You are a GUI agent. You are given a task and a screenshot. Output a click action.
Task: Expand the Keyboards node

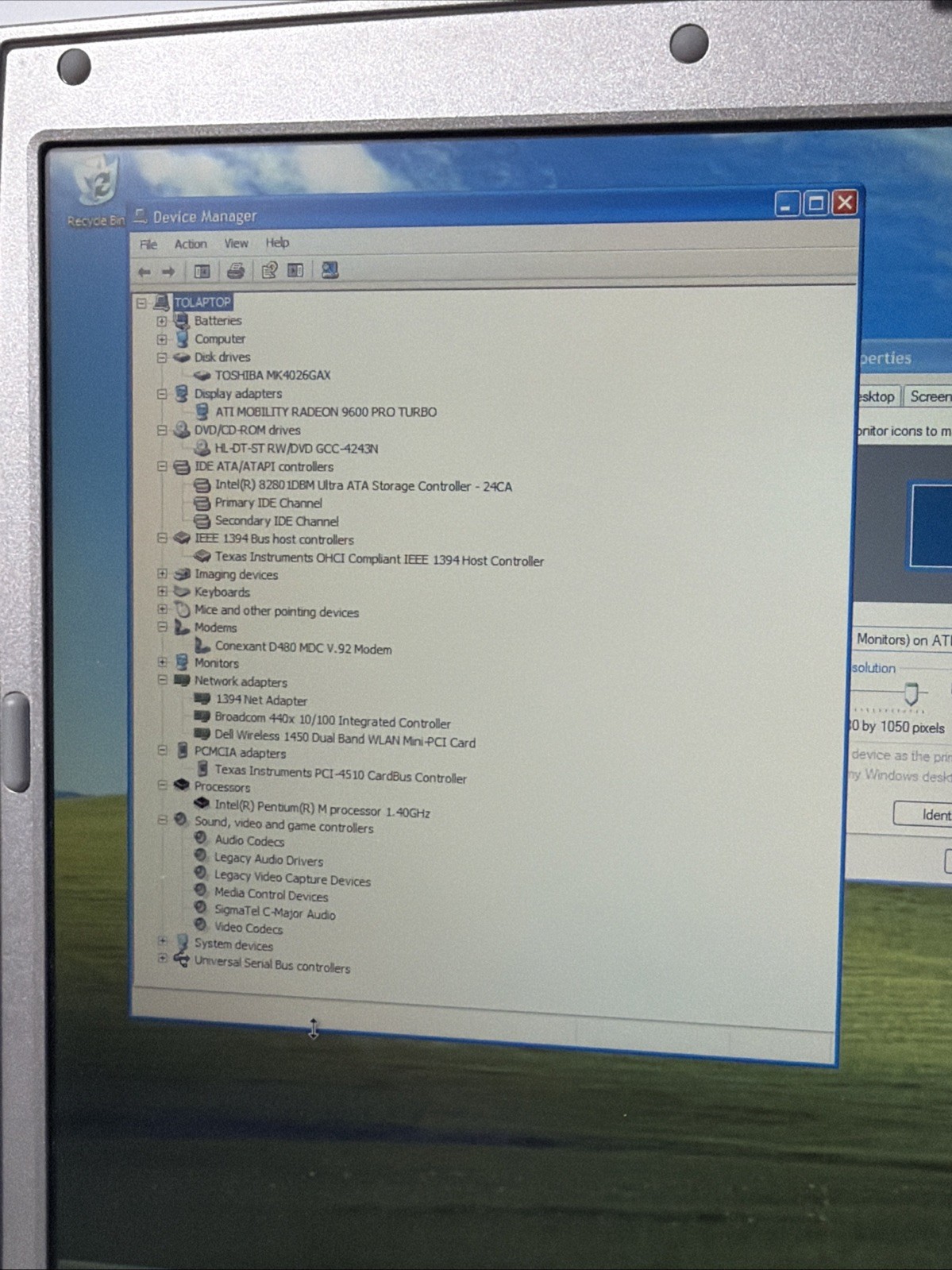[162, 592]
